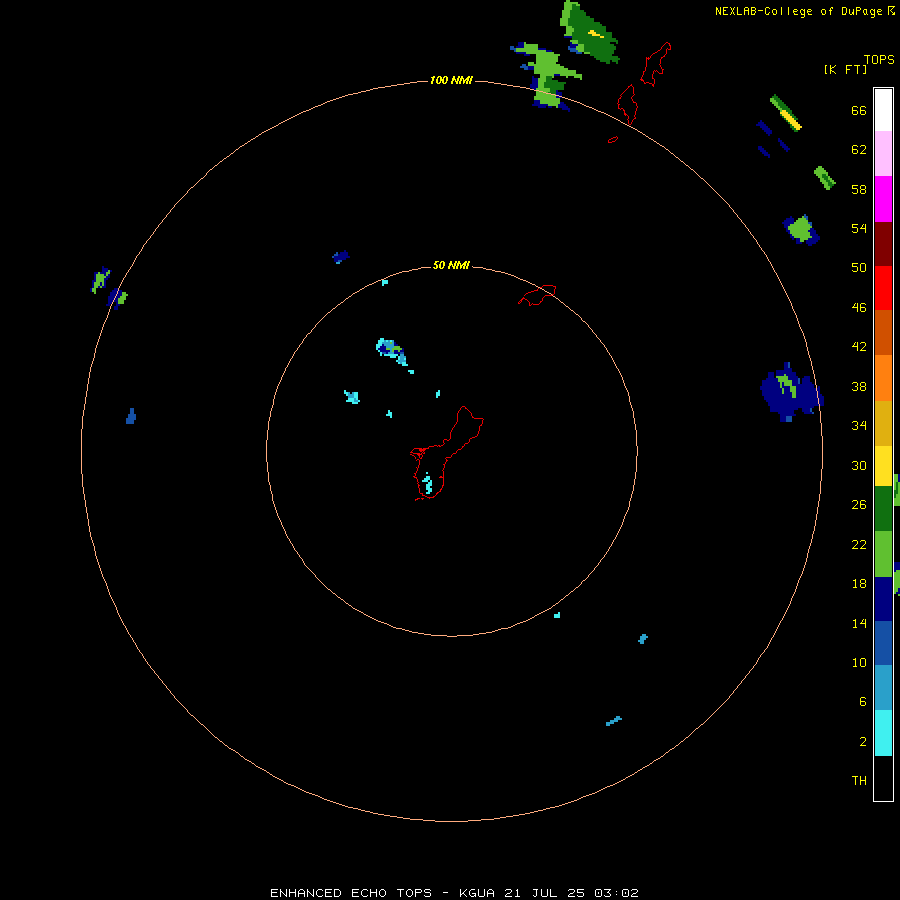Click the '46' legend value
Screen dimensions: 900x900
click(859, 308)
